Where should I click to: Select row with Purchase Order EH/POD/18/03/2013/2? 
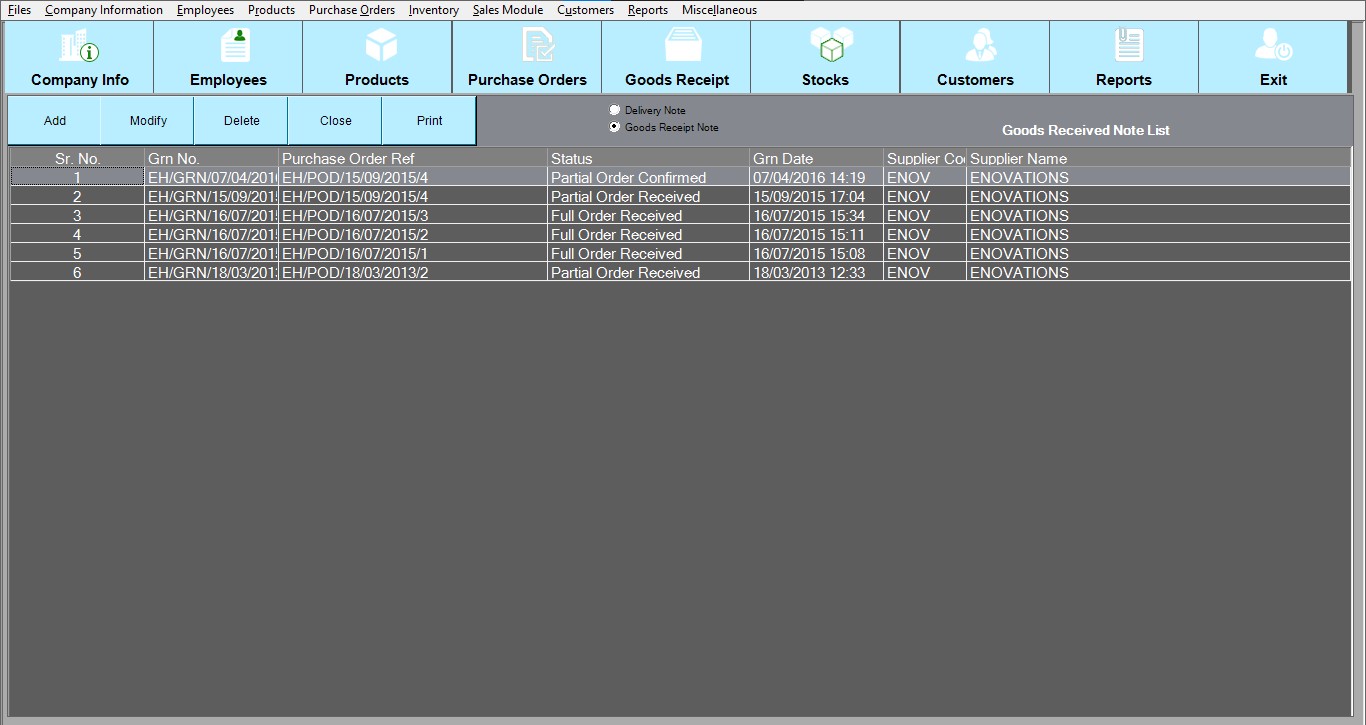coord(355,273)
